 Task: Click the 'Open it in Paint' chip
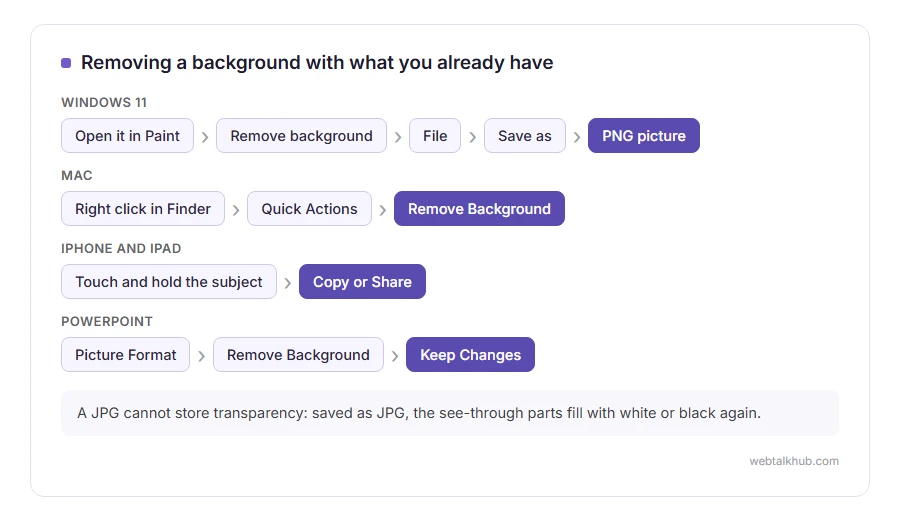[127, 136]
